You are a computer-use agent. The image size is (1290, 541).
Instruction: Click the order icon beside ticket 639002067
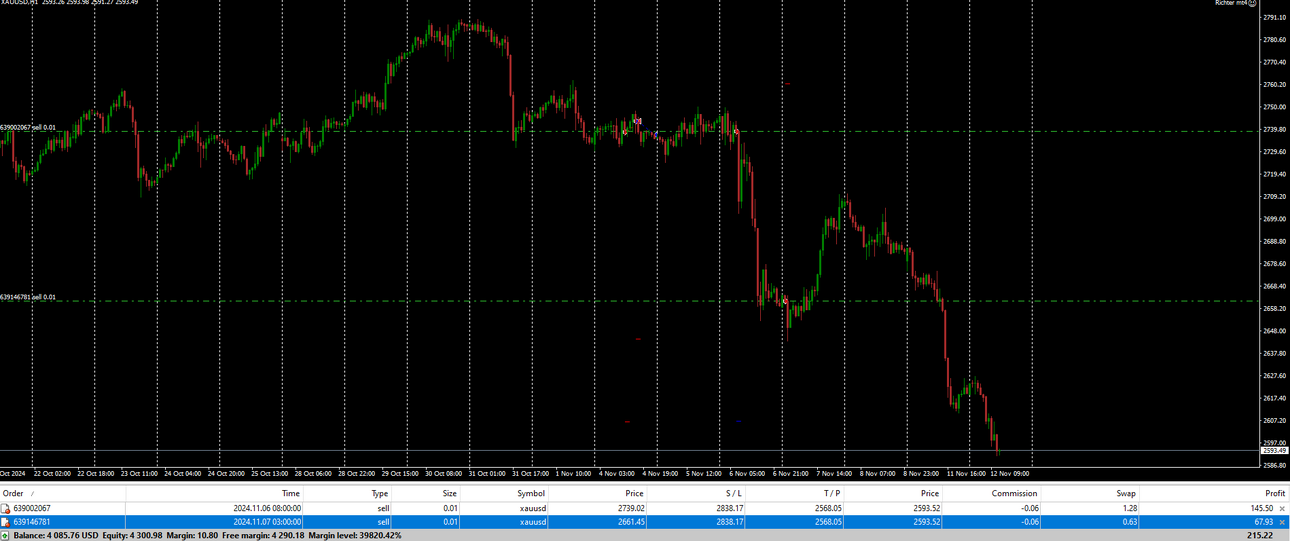click(x=6, y=508)
